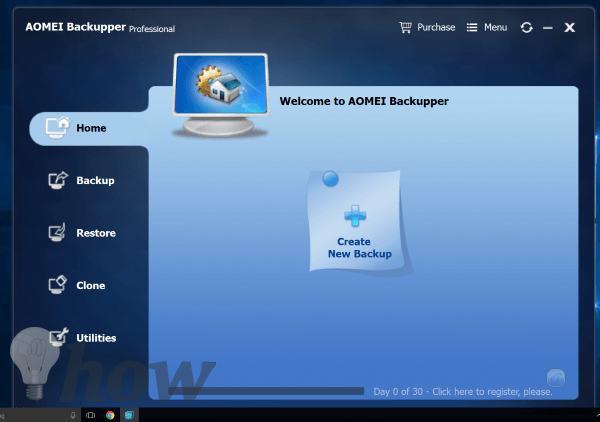The width and height of the screenshot is (600, 422).
Task: Click the large home monitor image
Action: coord(221,95)
